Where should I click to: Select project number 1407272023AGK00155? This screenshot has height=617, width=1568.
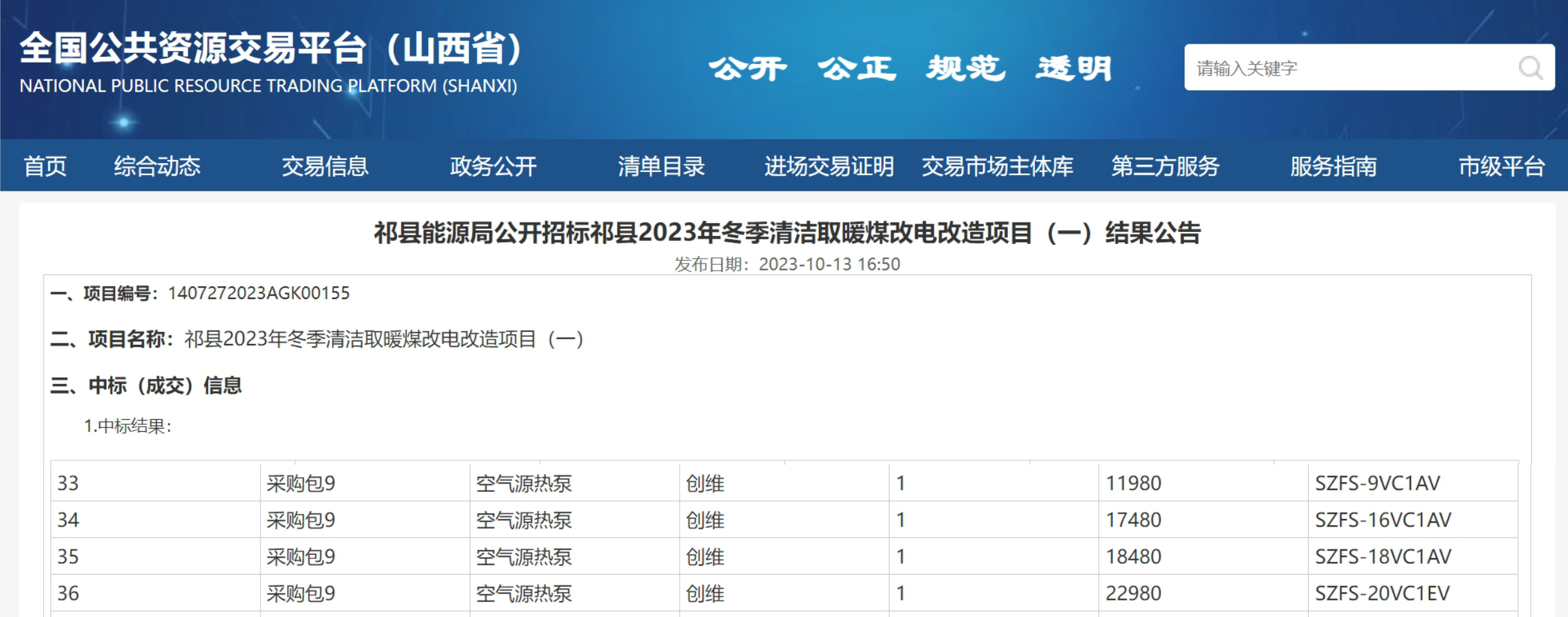[259, 293]
